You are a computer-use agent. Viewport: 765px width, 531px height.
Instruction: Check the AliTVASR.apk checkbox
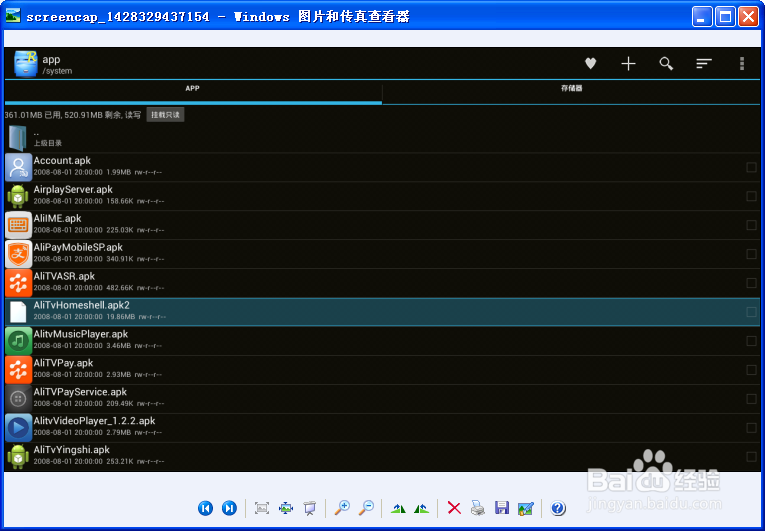click(x=751, y=283)
